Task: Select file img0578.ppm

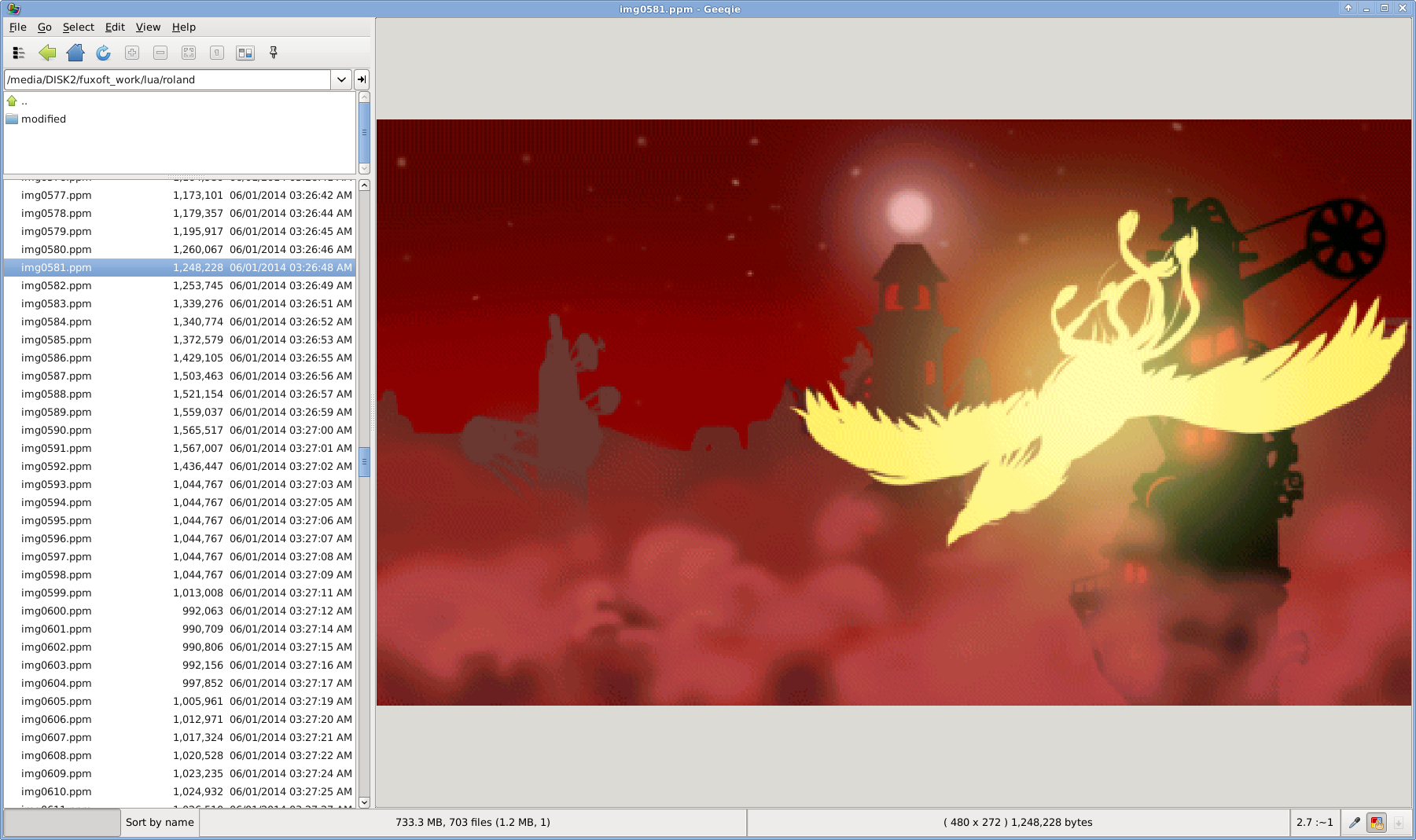Action: 179,214
